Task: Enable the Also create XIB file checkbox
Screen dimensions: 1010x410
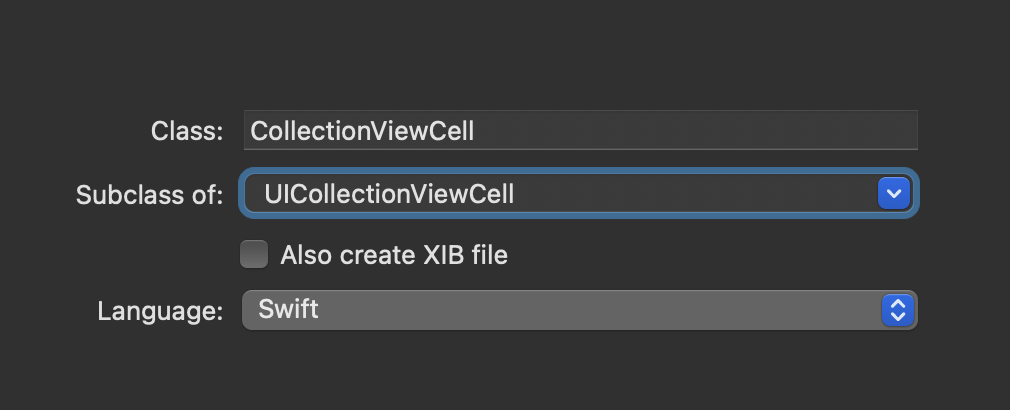Action: pyautogui.click(x=255, y=255)
